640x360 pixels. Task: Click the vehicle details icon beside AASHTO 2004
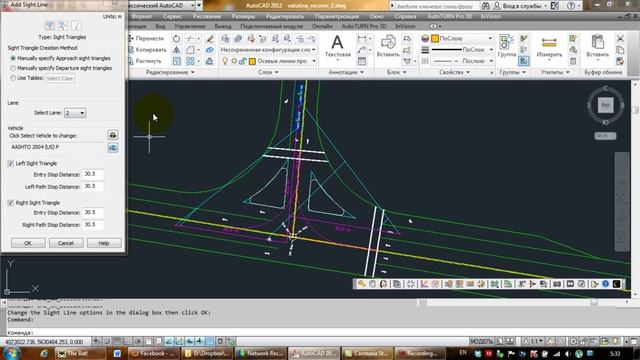click(x=113, y=147)
